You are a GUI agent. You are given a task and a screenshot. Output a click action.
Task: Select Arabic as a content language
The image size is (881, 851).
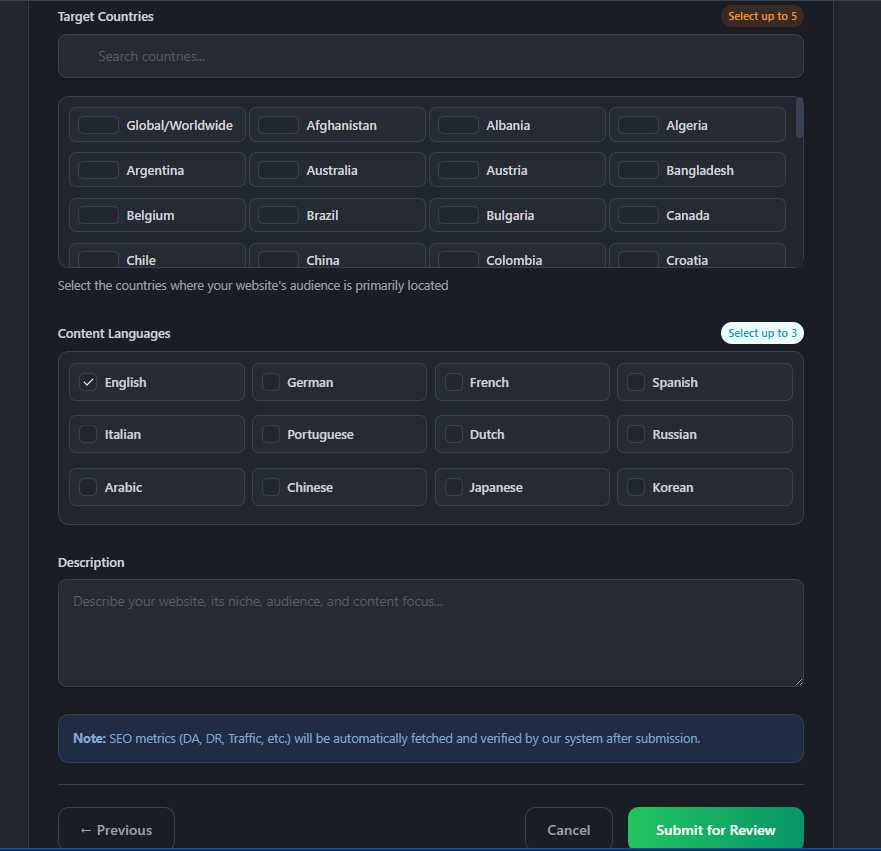87,487
